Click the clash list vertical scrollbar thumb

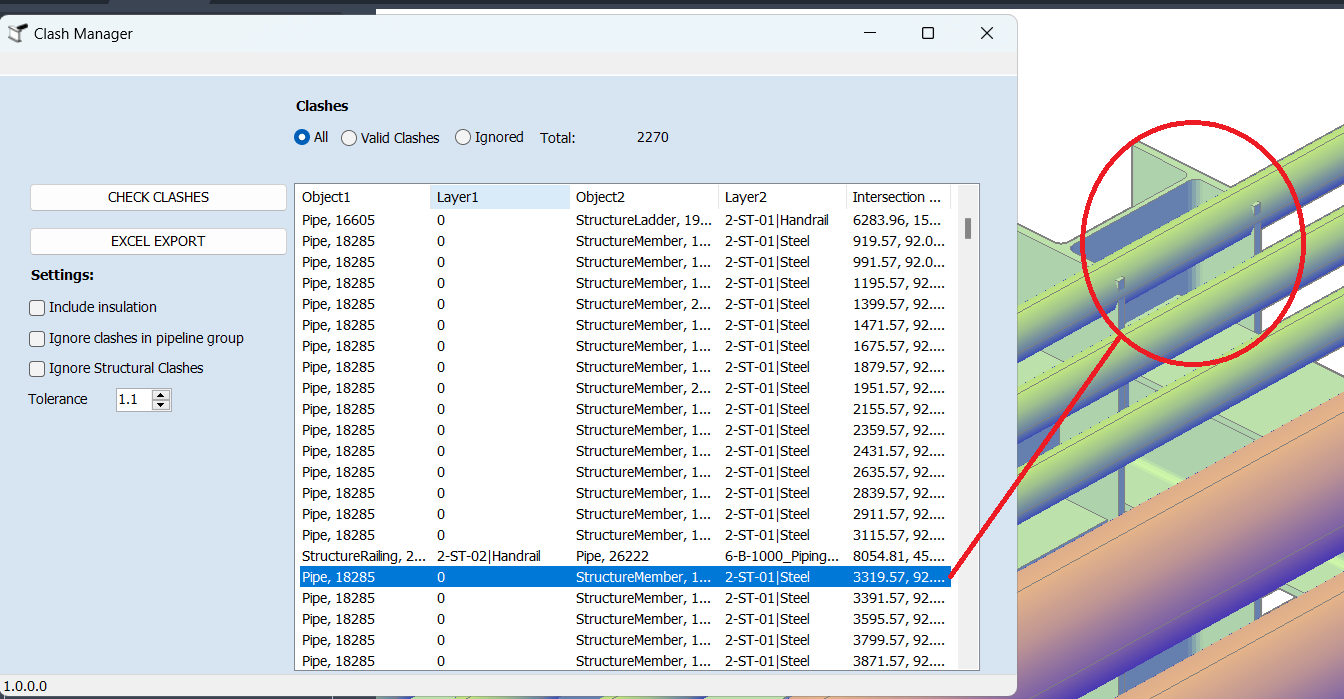(968, 229)
